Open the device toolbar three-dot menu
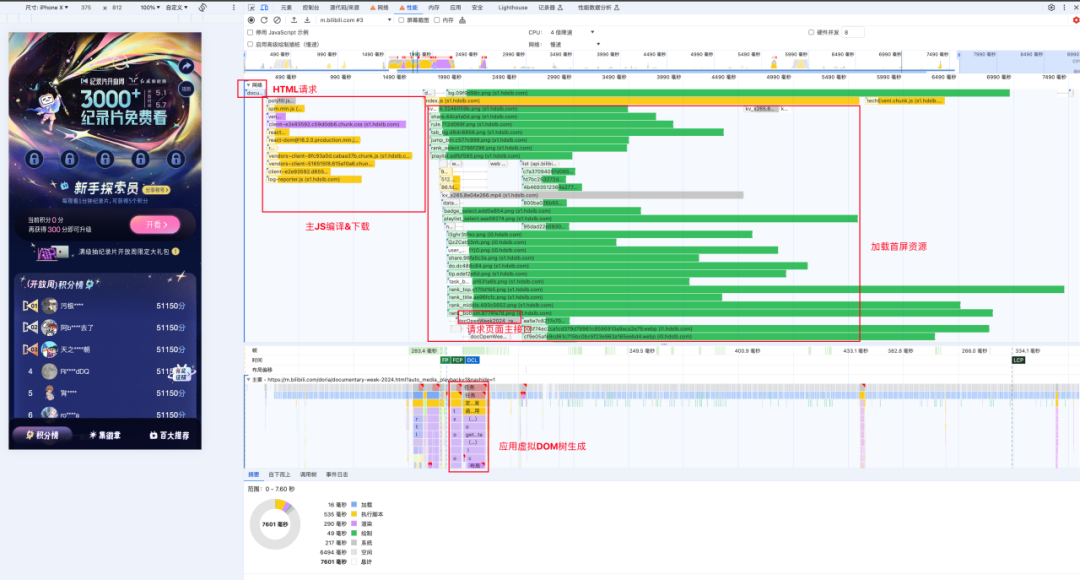 (234, 8)
